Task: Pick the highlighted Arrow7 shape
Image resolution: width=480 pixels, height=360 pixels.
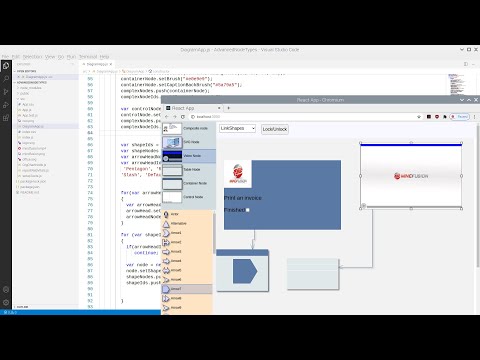Action: (x=187, y=289)
